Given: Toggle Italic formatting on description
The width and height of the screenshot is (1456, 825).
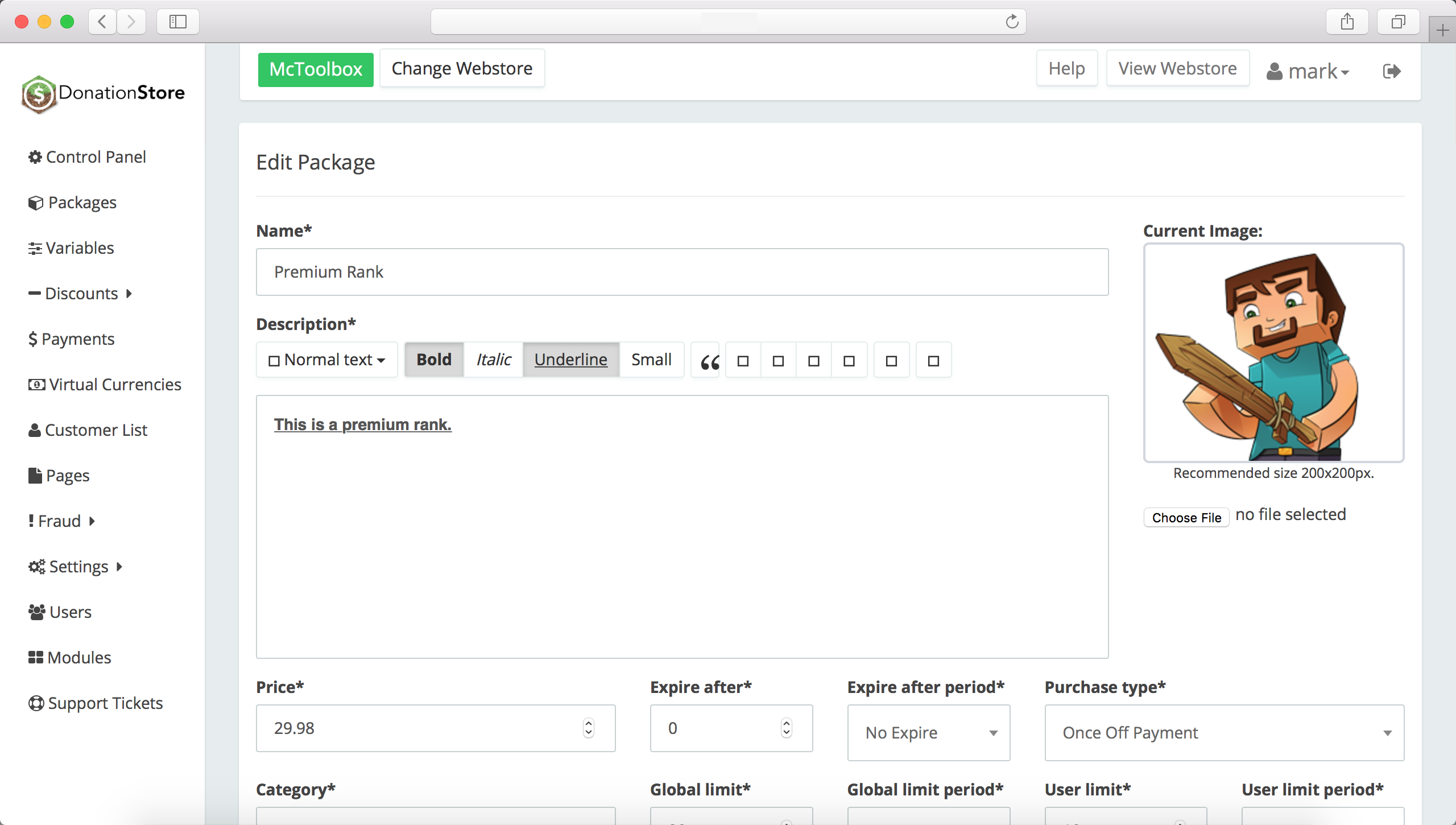Looking at the screenshot, I should (x=493, y=359).
